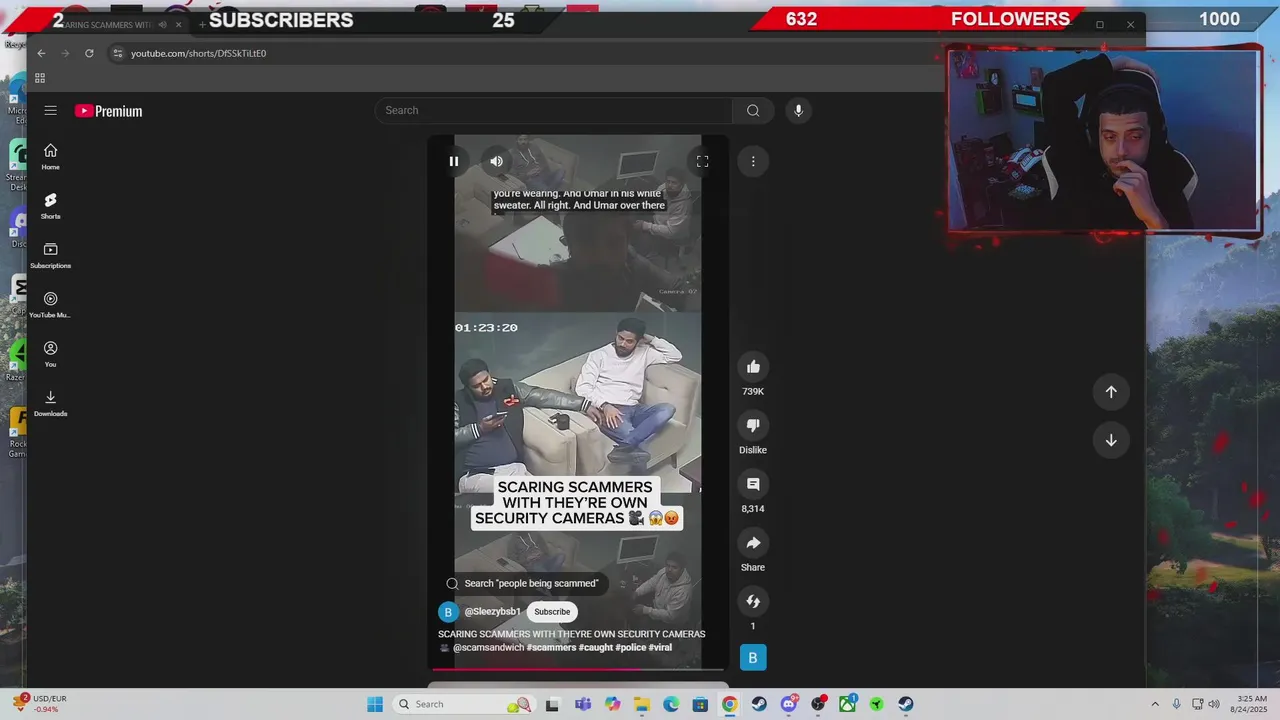Open the #police hashtag link
Viewport: 1280px width, 720px height.
pyautogui.click(x=631, y=648)
